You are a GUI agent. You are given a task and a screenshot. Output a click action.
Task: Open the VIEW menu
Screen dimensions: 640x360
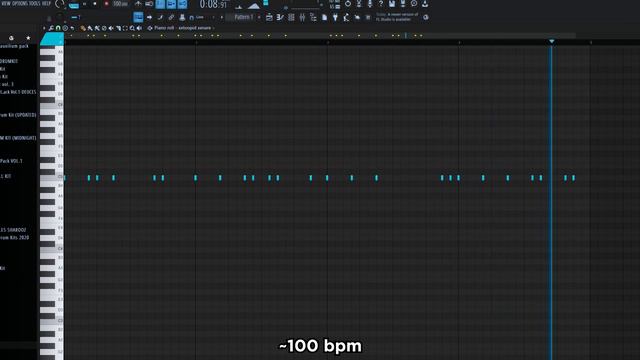[x=6, y=4]
